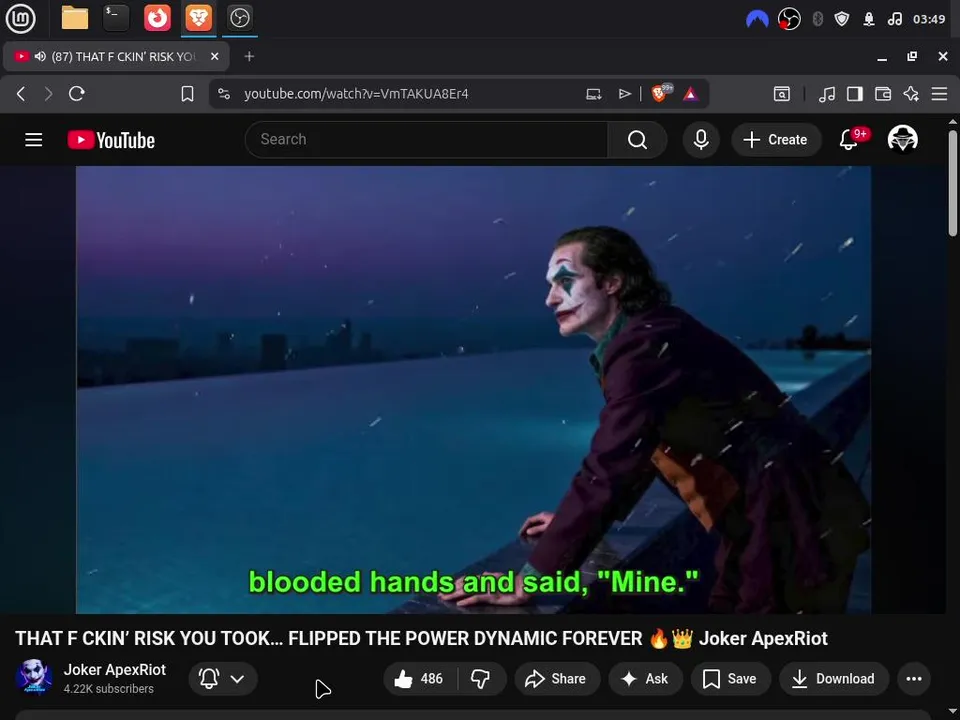Open OBS Studio from the panel

point(239,18)
